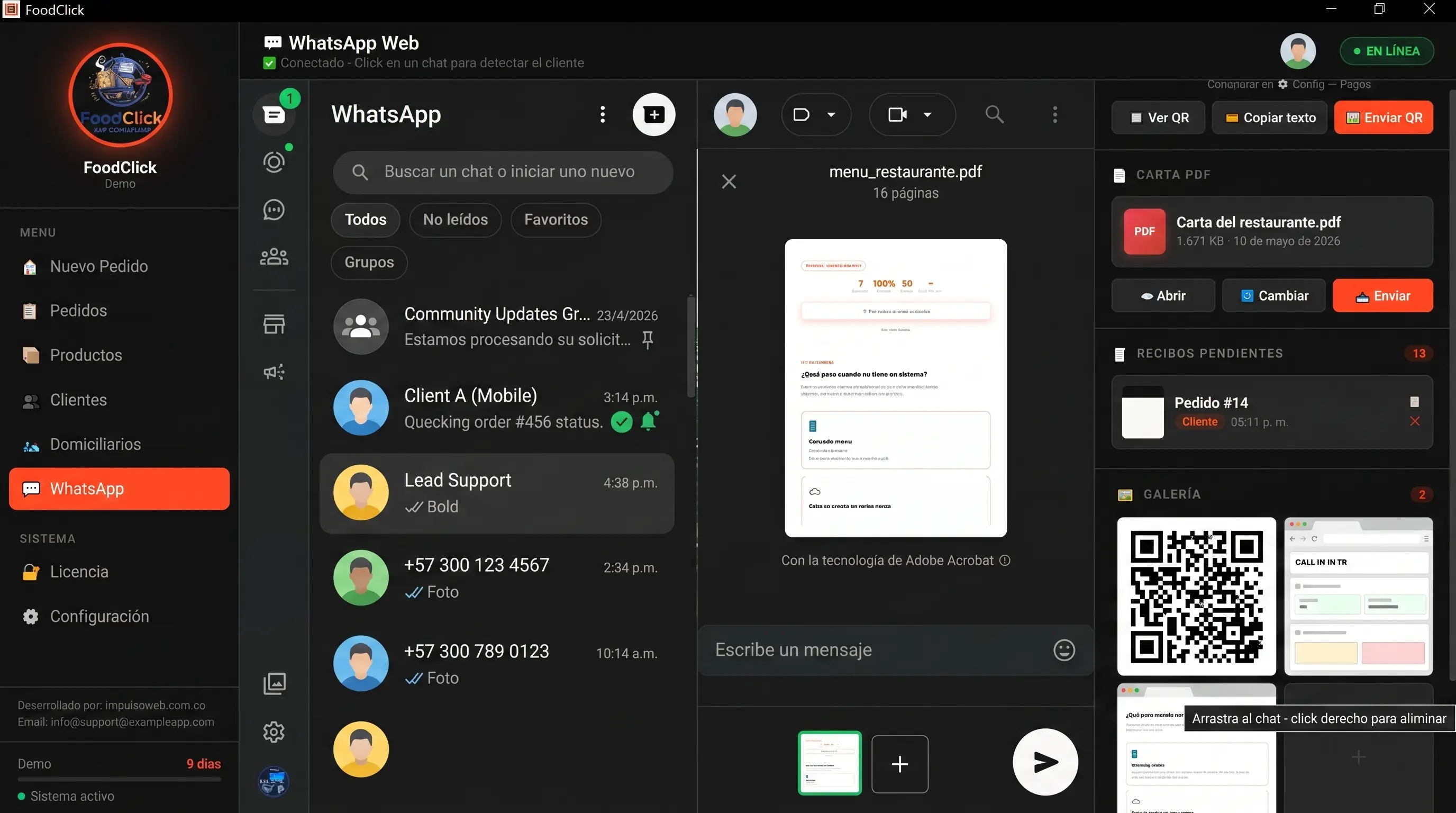Filter chats by Favoritos

556,219
